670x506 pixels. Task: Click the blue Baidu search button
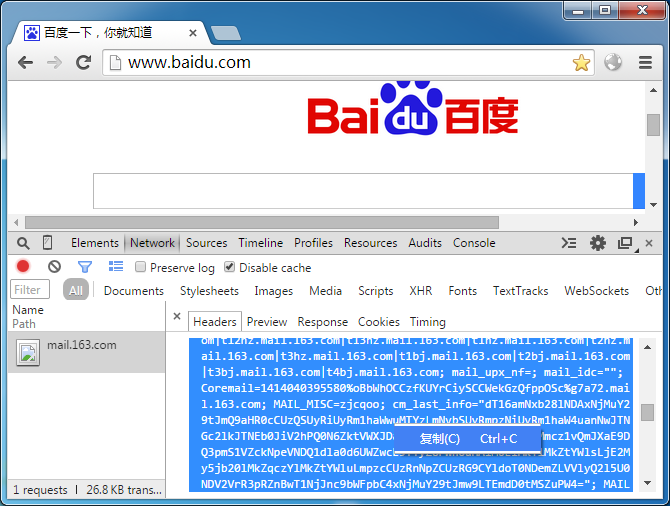click(639, 191)
